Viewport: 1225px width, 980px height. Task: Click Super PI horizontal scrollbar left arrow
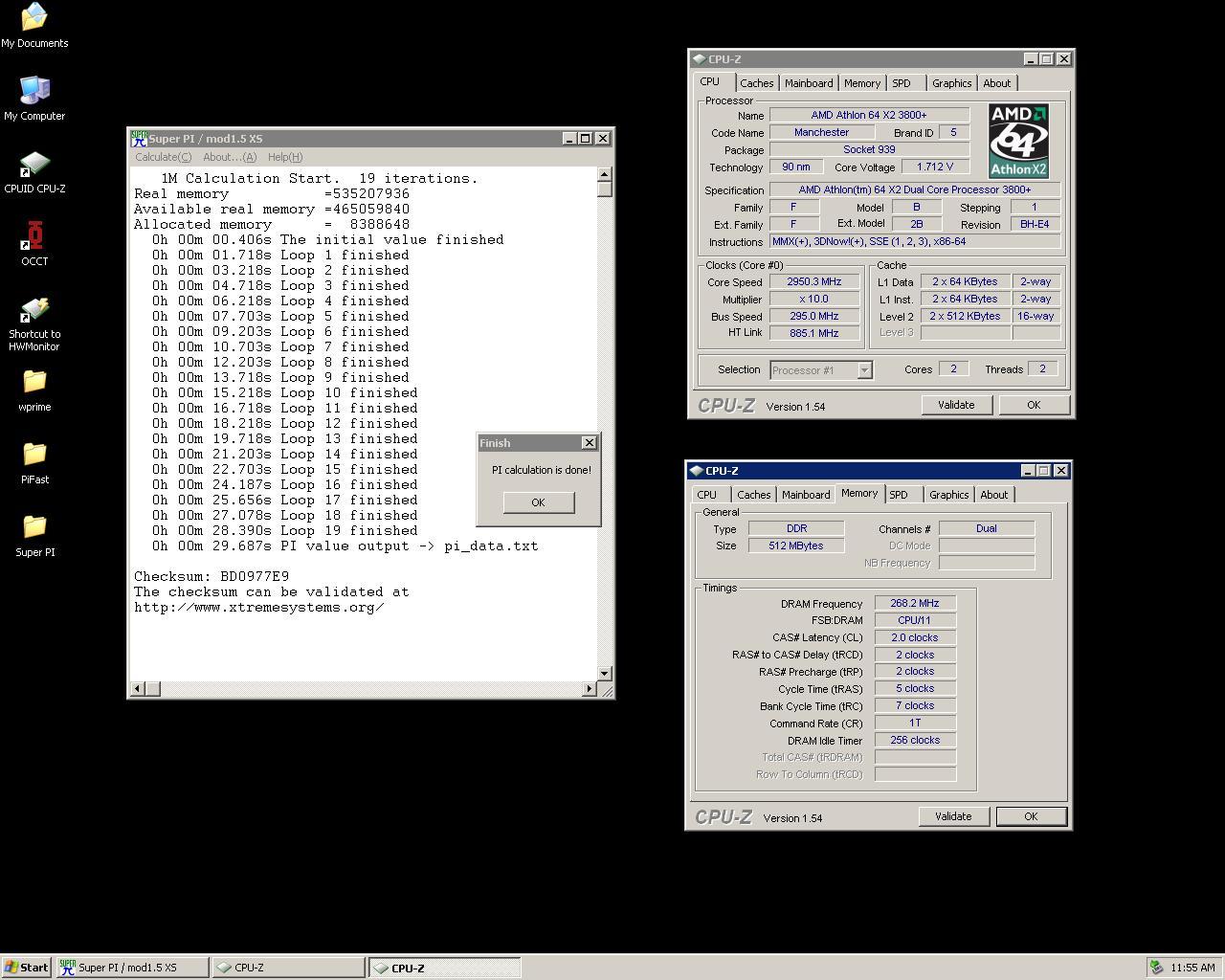tap(138, 688)
